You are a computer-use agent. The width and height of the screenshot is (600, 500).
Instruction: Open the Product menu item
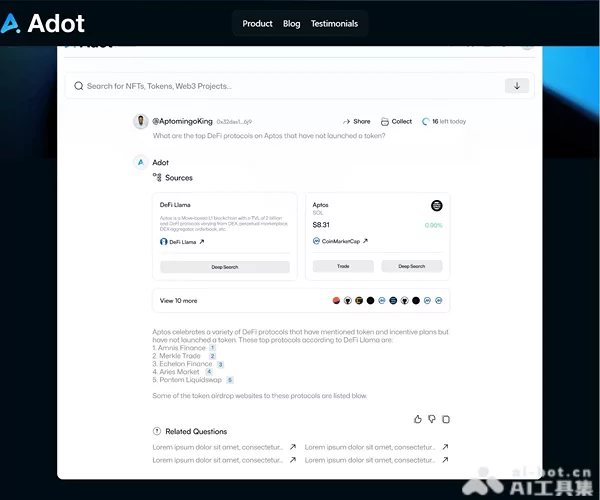coord(257,24)
